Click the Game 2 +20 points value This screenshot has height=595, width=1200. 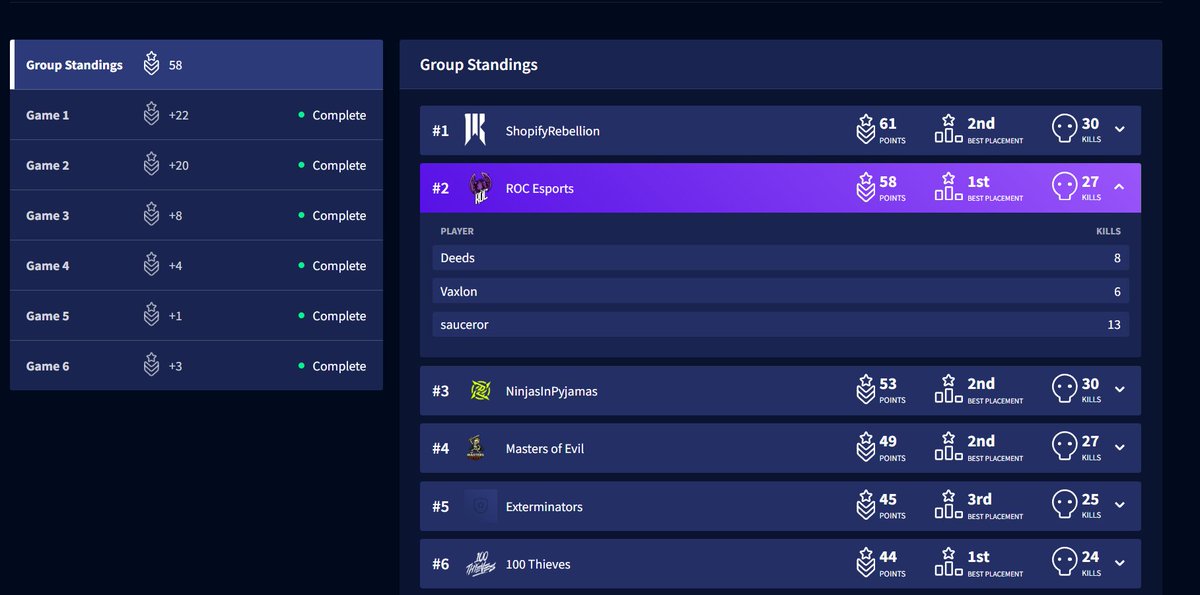click(179, 165)
